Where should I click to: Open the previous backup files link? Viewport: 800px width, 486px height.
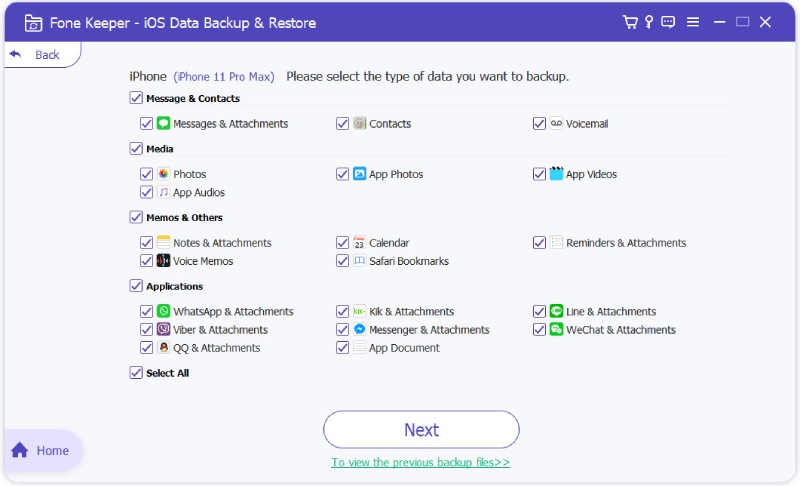click(420, 462)
